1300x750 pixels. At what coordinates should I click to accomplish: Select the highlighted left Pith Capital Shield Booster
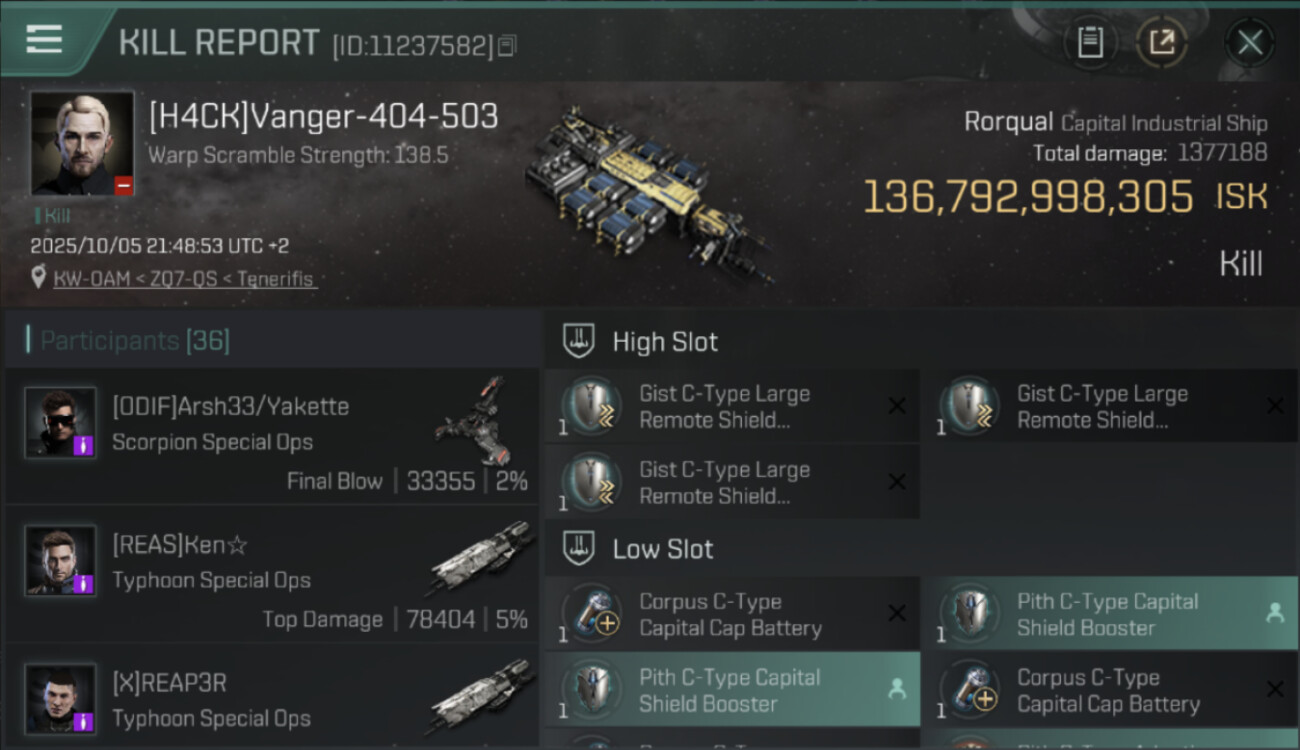tap(732, 690)
